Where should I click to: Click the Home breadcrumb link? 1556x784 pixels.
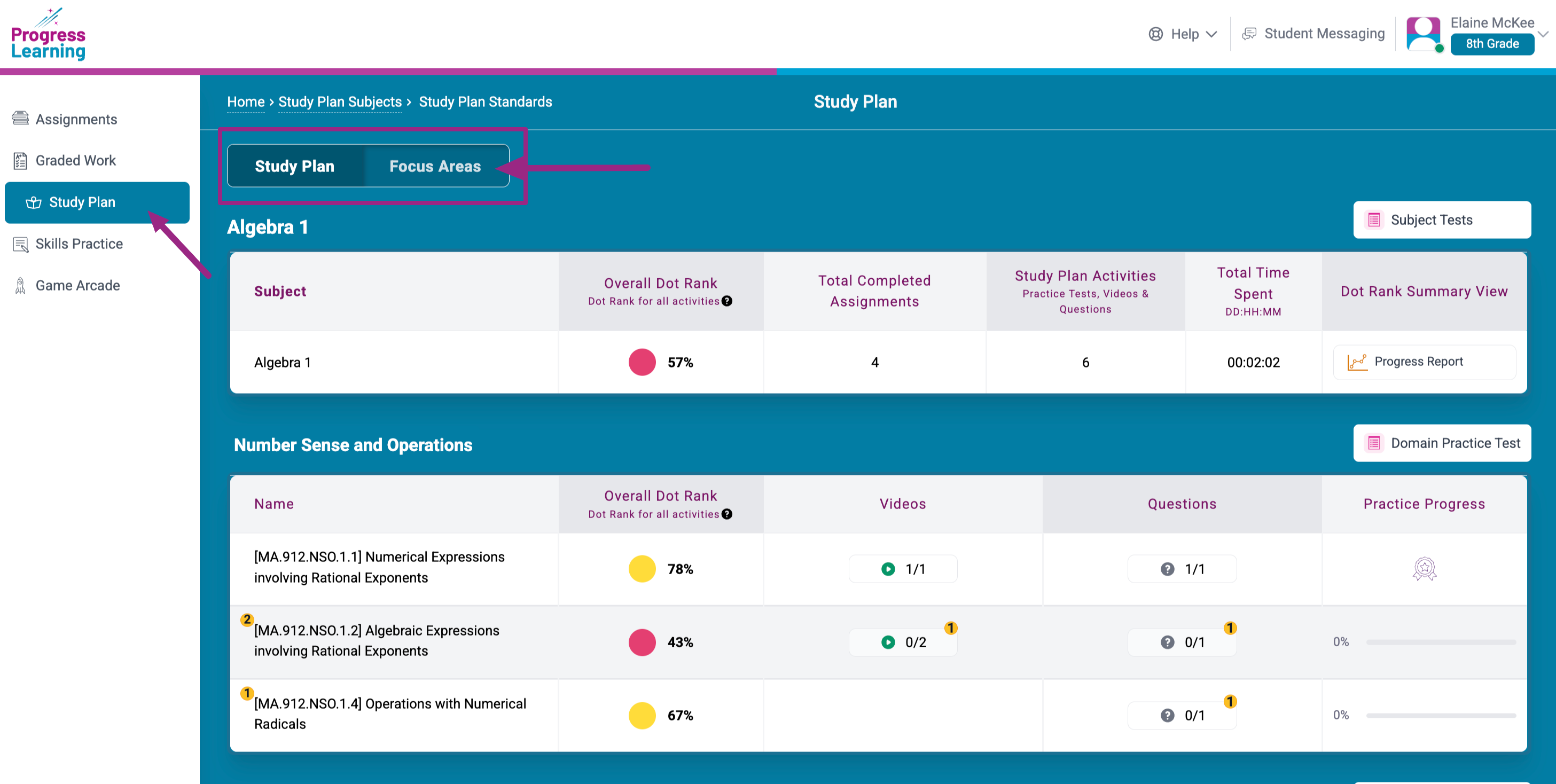[x=245, y=101]
